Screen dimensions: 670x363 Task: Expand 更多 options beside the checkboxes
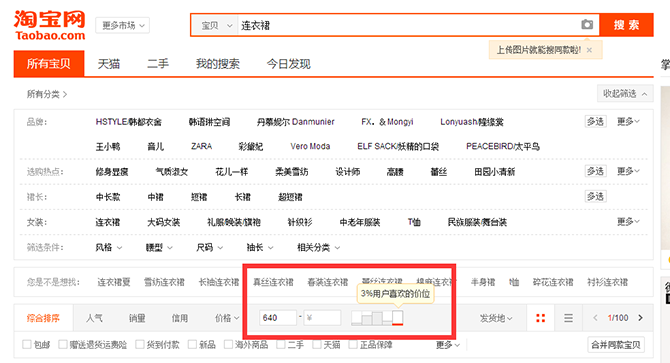pos(448,345)
